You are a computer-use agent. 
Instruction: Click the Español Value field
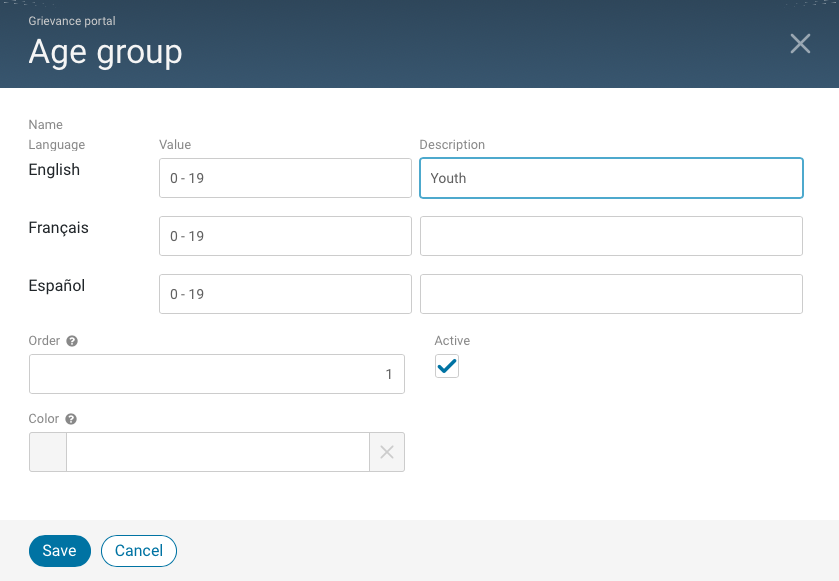pos(286,294)
